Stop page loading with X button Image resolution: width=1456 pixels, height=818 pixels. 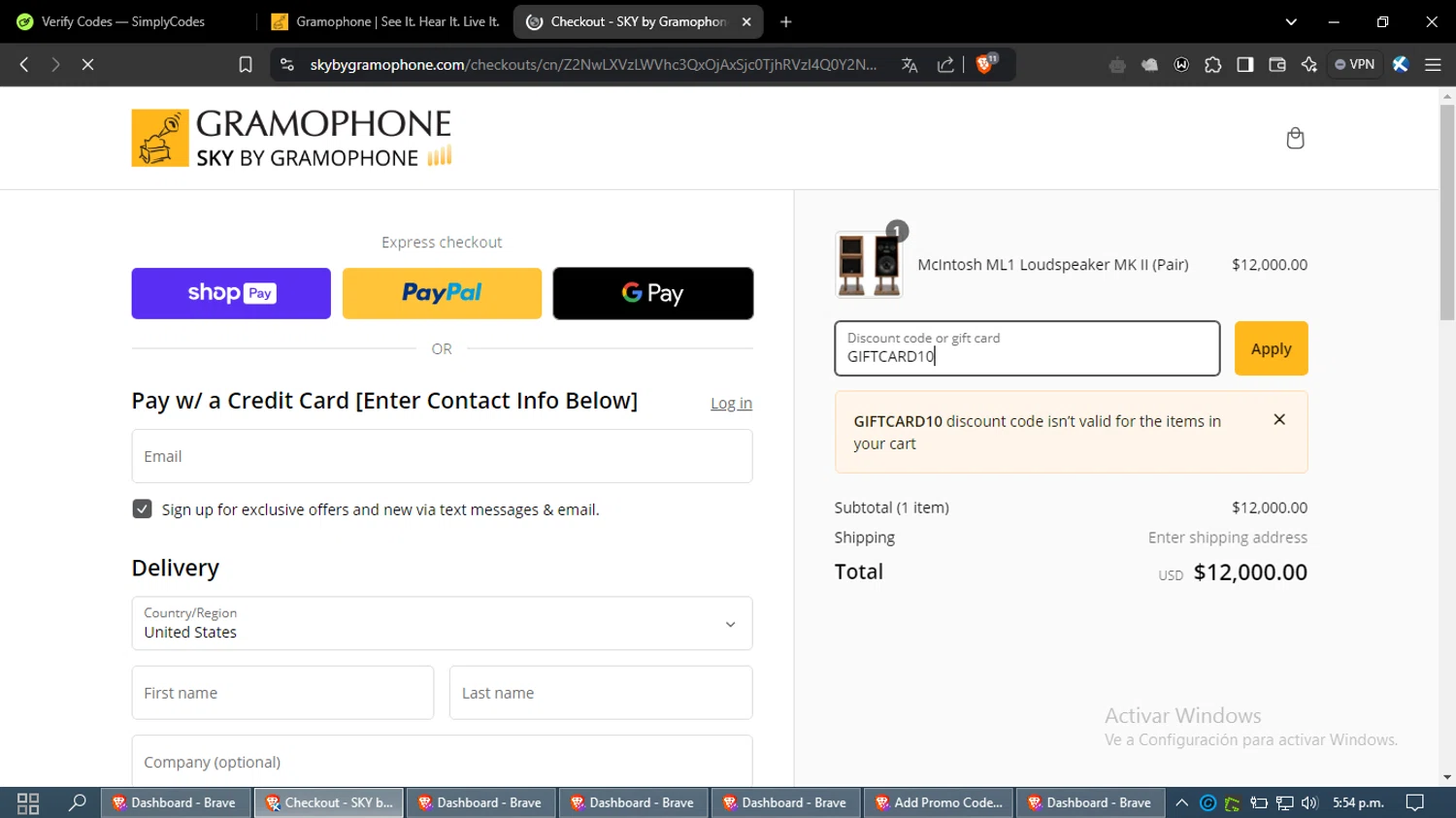tap(87, 64)
